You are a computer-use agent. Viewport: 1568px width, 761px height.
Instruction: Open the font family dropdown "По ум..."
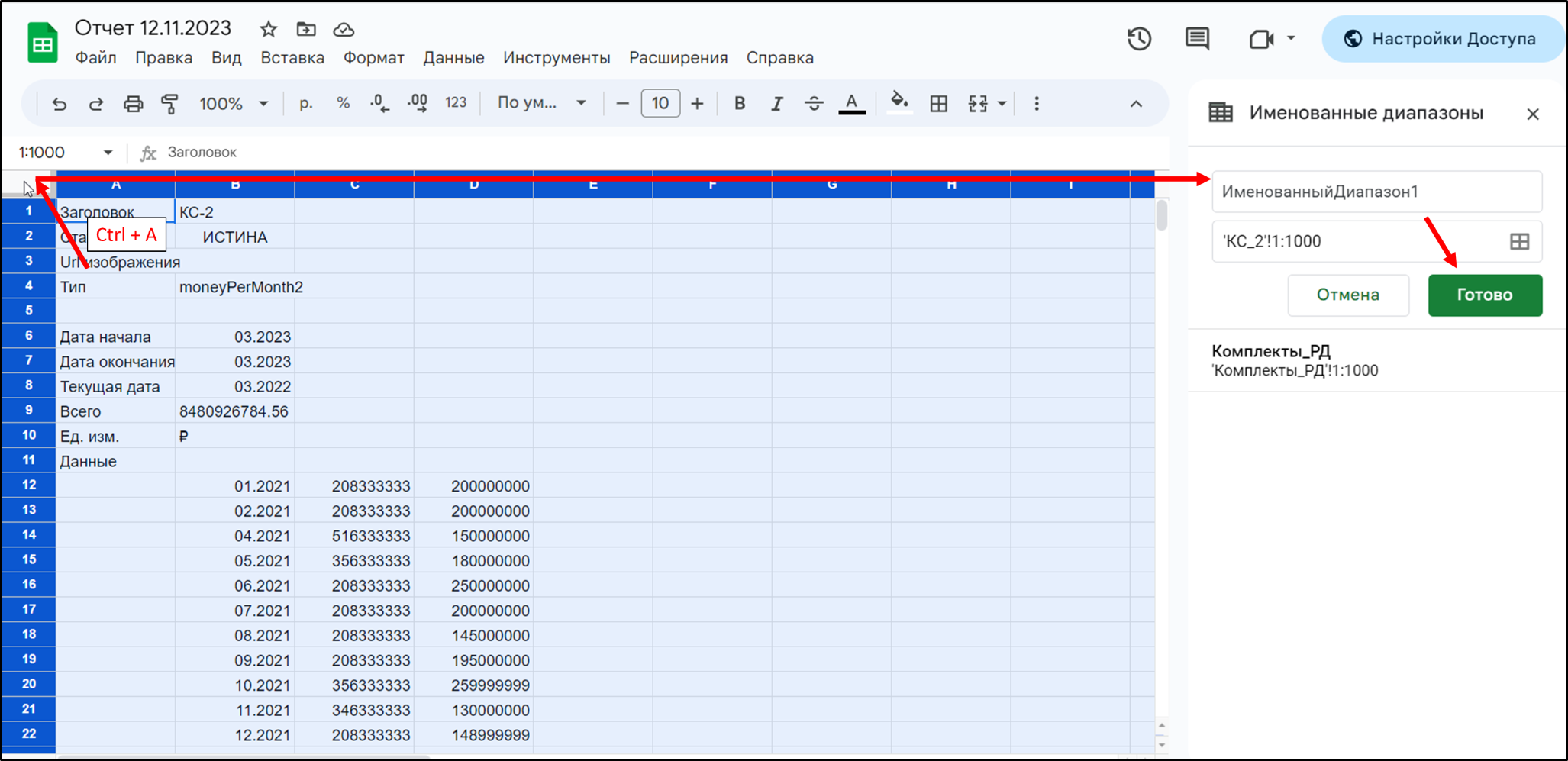coord(541,103)
